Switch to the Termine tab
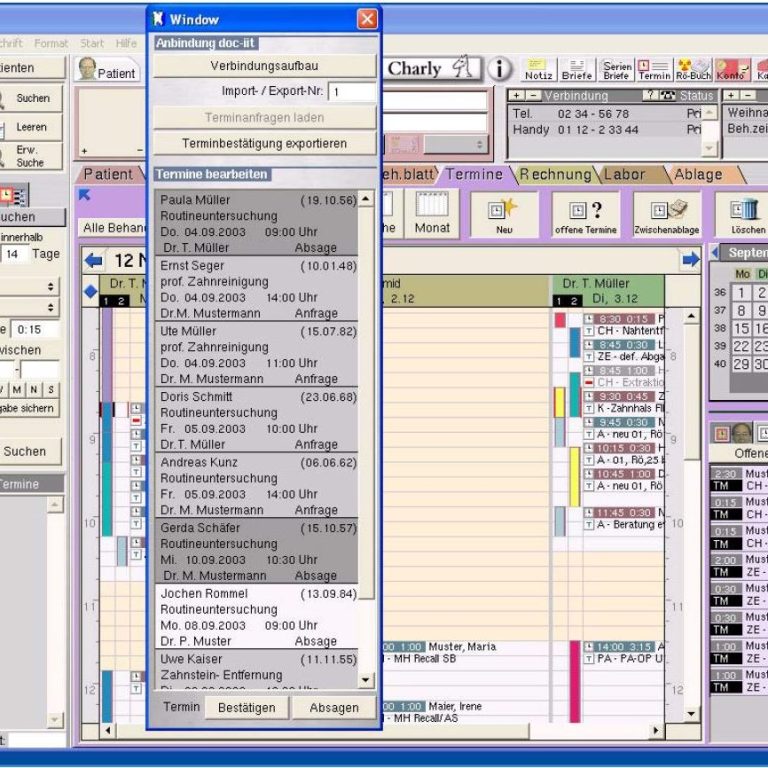Image resolution: width=768 pixels, height=768 pixels. click(474, 174)
